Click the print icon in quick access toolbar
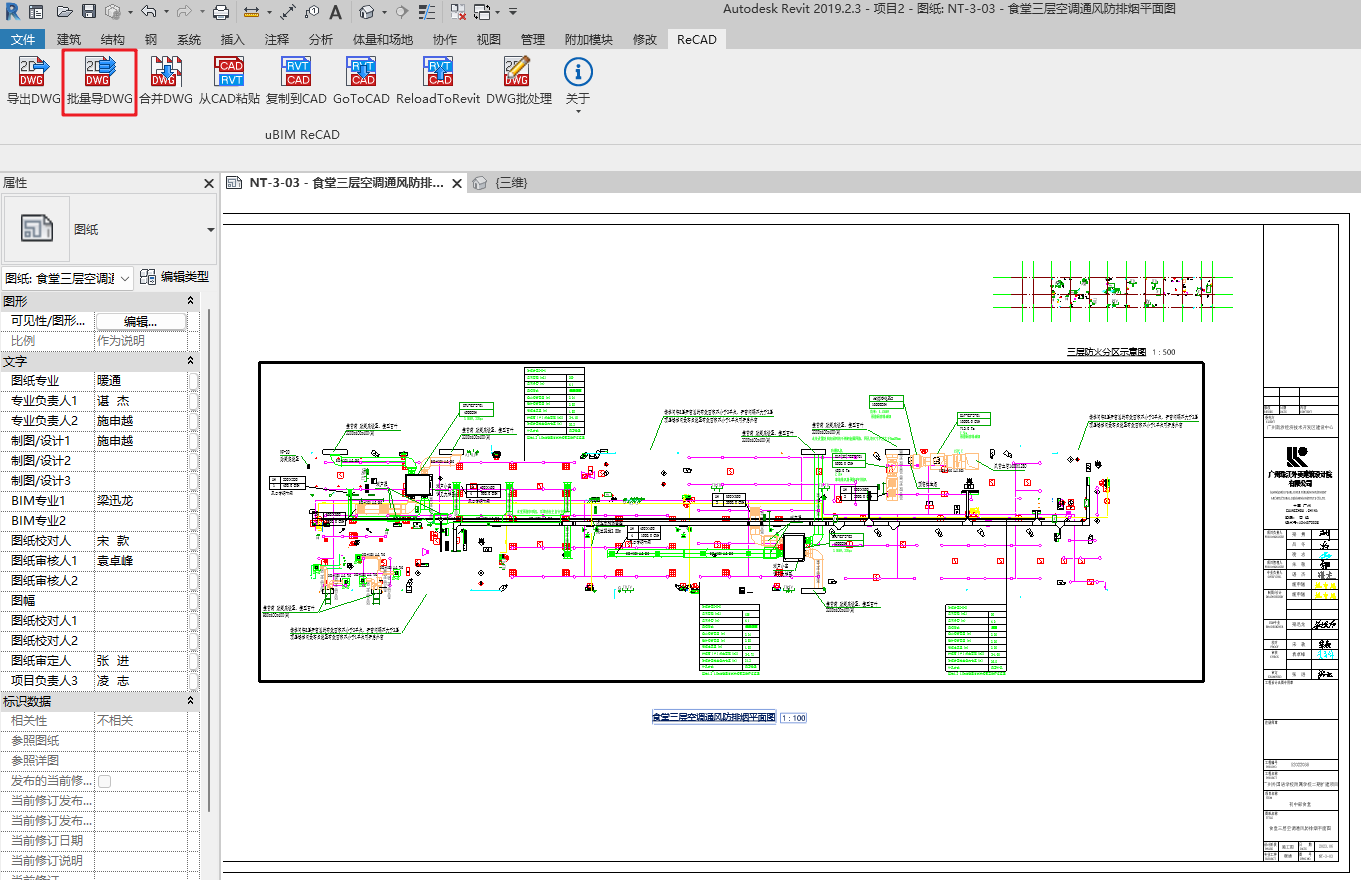This screenshot has height=880, width=1361. pyautogui.click(x=221, y=12)
